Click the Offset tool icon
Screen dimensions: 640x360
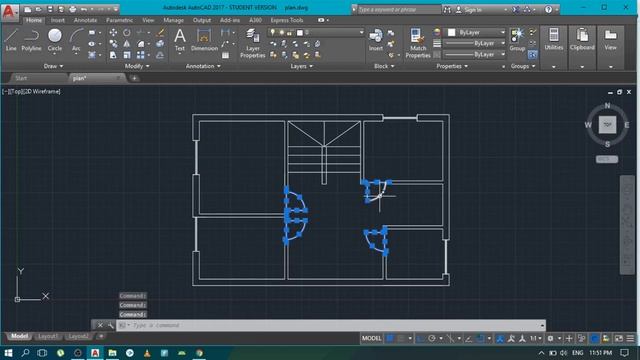(x=160, y=55)
